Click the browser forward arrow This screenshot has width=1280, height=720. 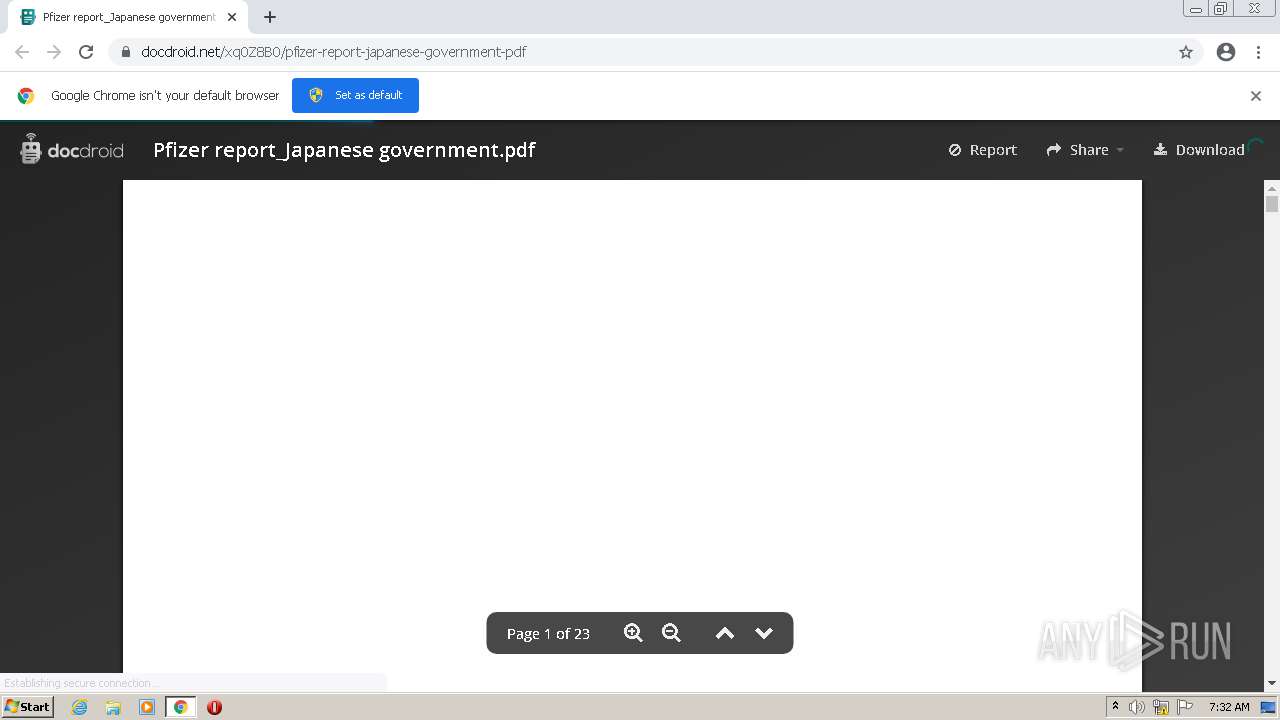pyautogui.click(x=54, y=52)
